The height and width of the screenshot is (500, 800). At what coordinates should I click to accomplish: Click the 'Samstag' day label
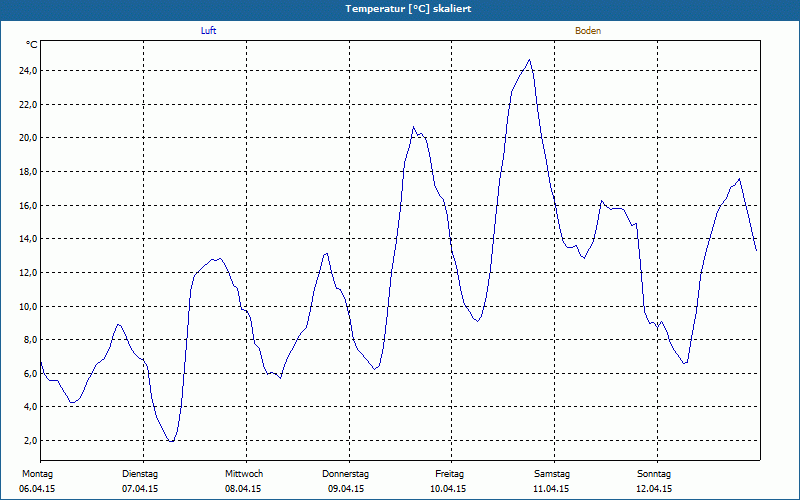[x=552, y=474]
